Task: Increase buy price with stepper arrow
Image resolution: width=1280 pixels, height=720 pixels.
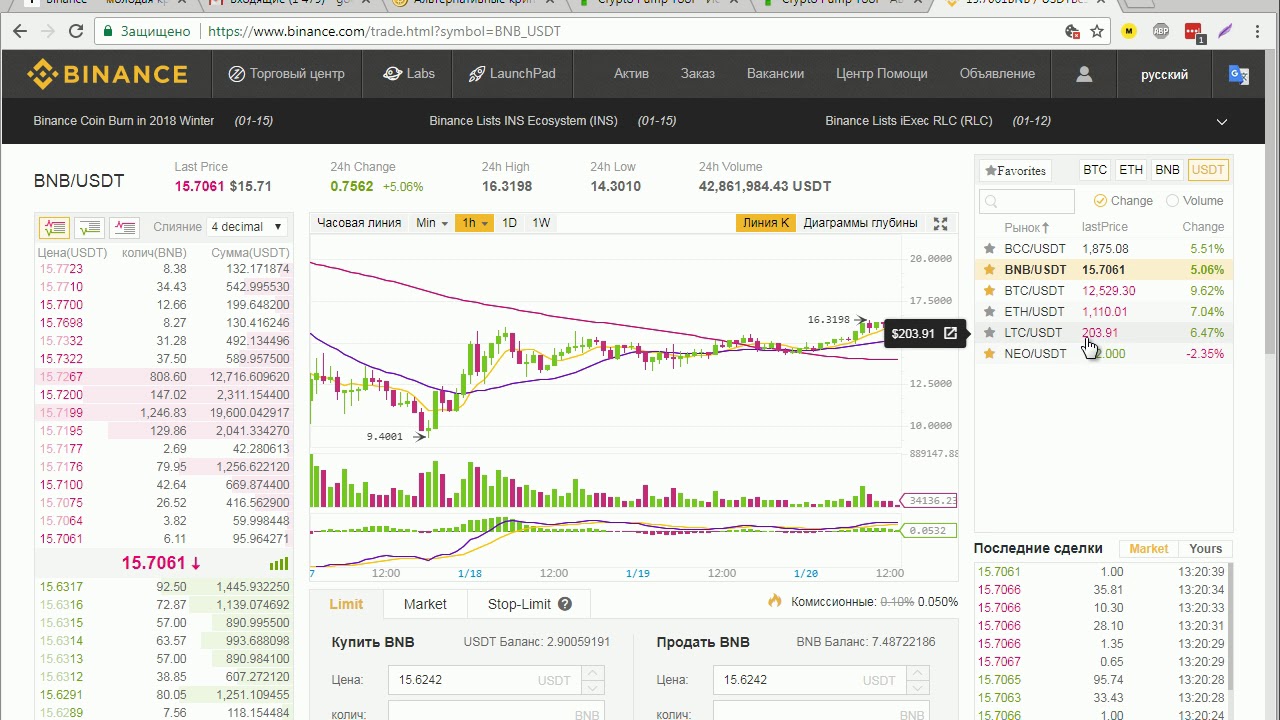Action: coord(593,673)
